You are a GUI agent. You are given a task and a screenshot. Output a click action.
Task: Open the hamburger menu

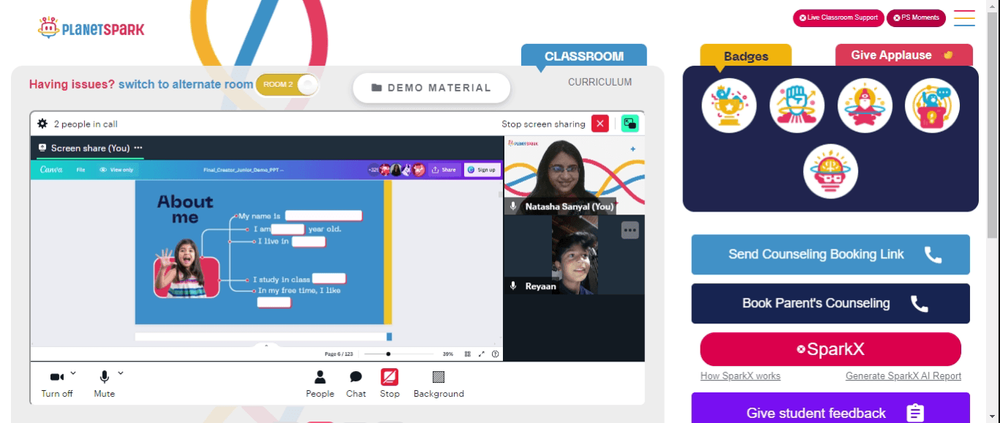964,18
